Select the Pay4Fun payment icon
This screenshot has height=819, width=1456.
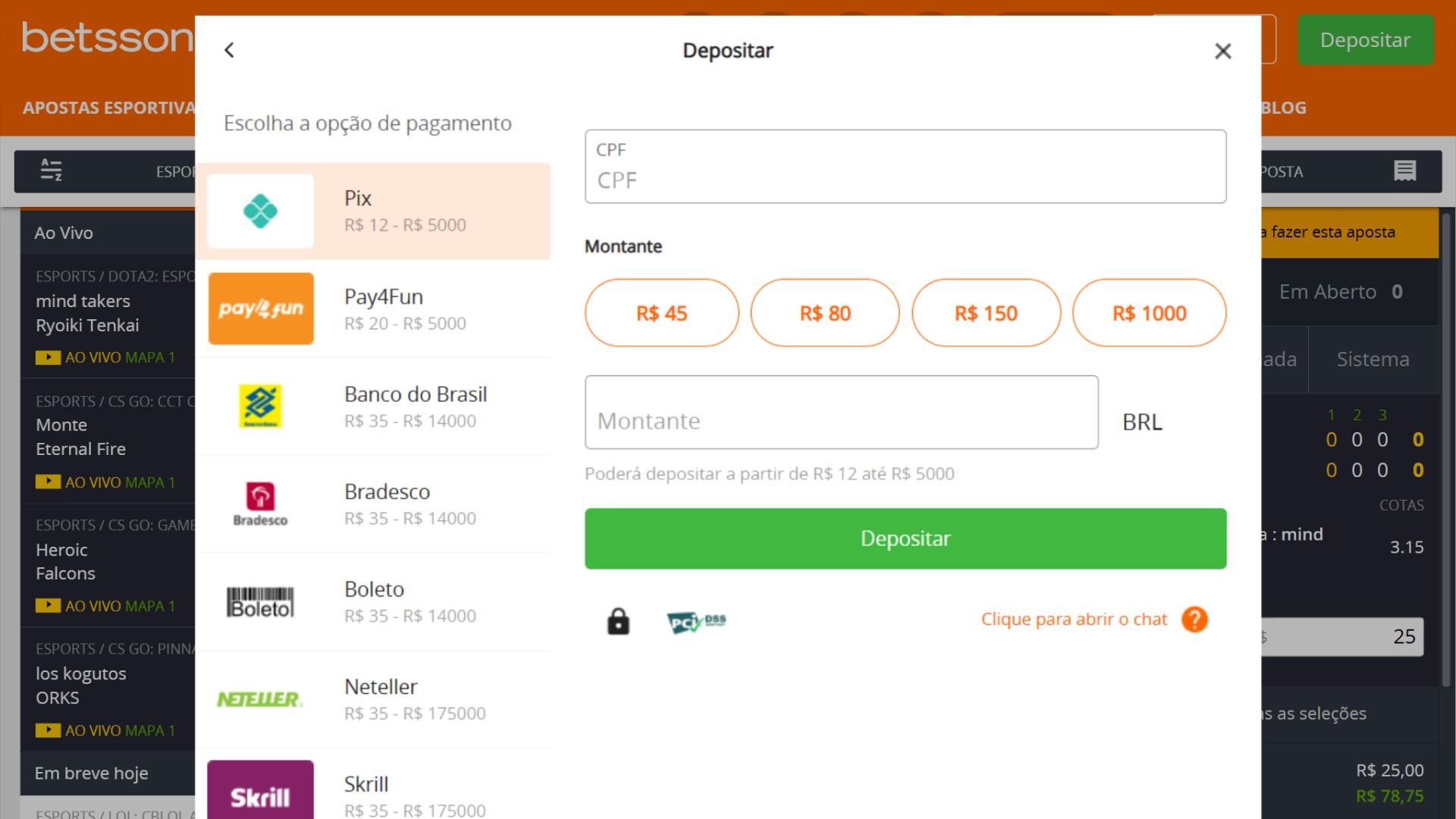[260, 309]
